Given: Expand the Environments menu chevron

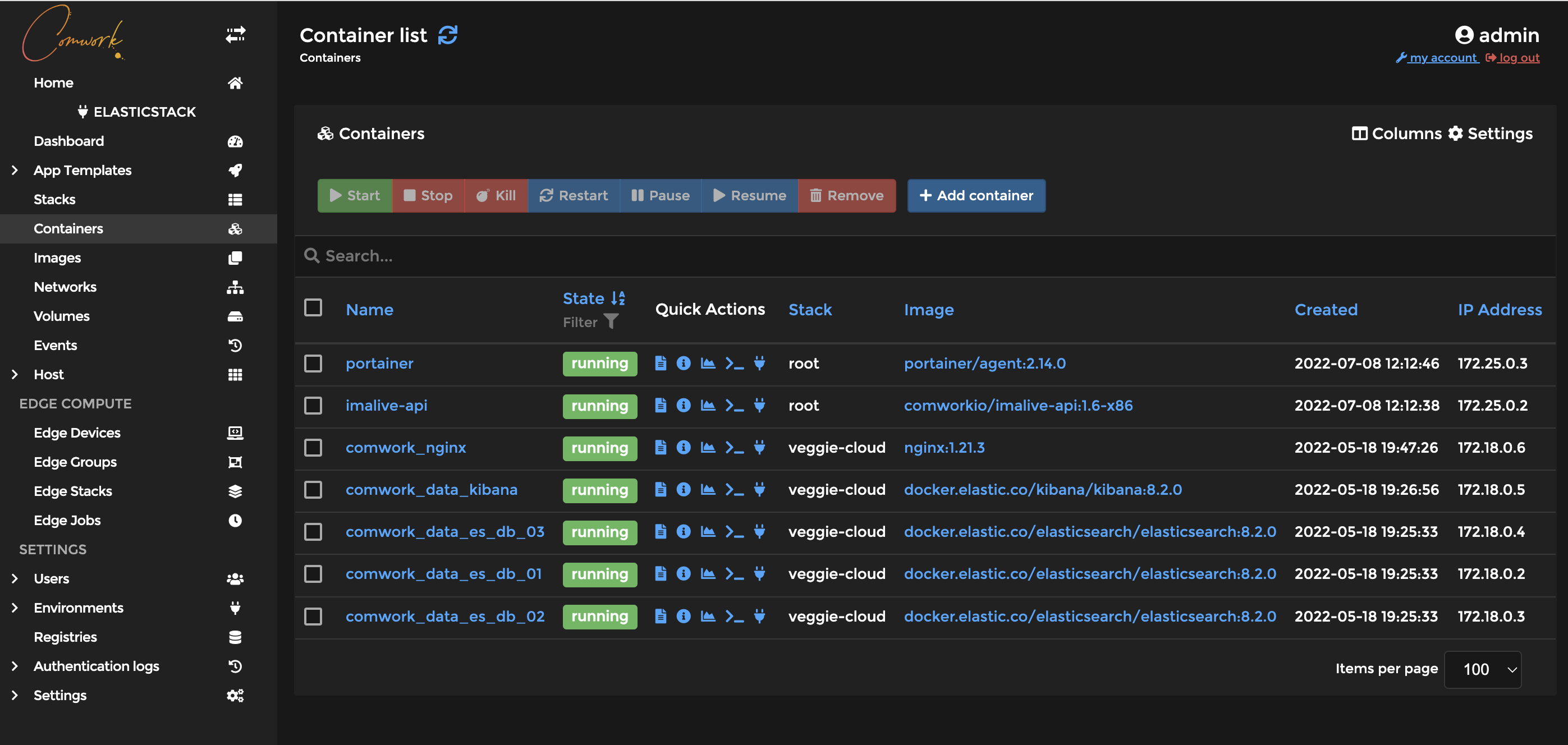Looking at the screenshot, I should [x=15, y=608].
